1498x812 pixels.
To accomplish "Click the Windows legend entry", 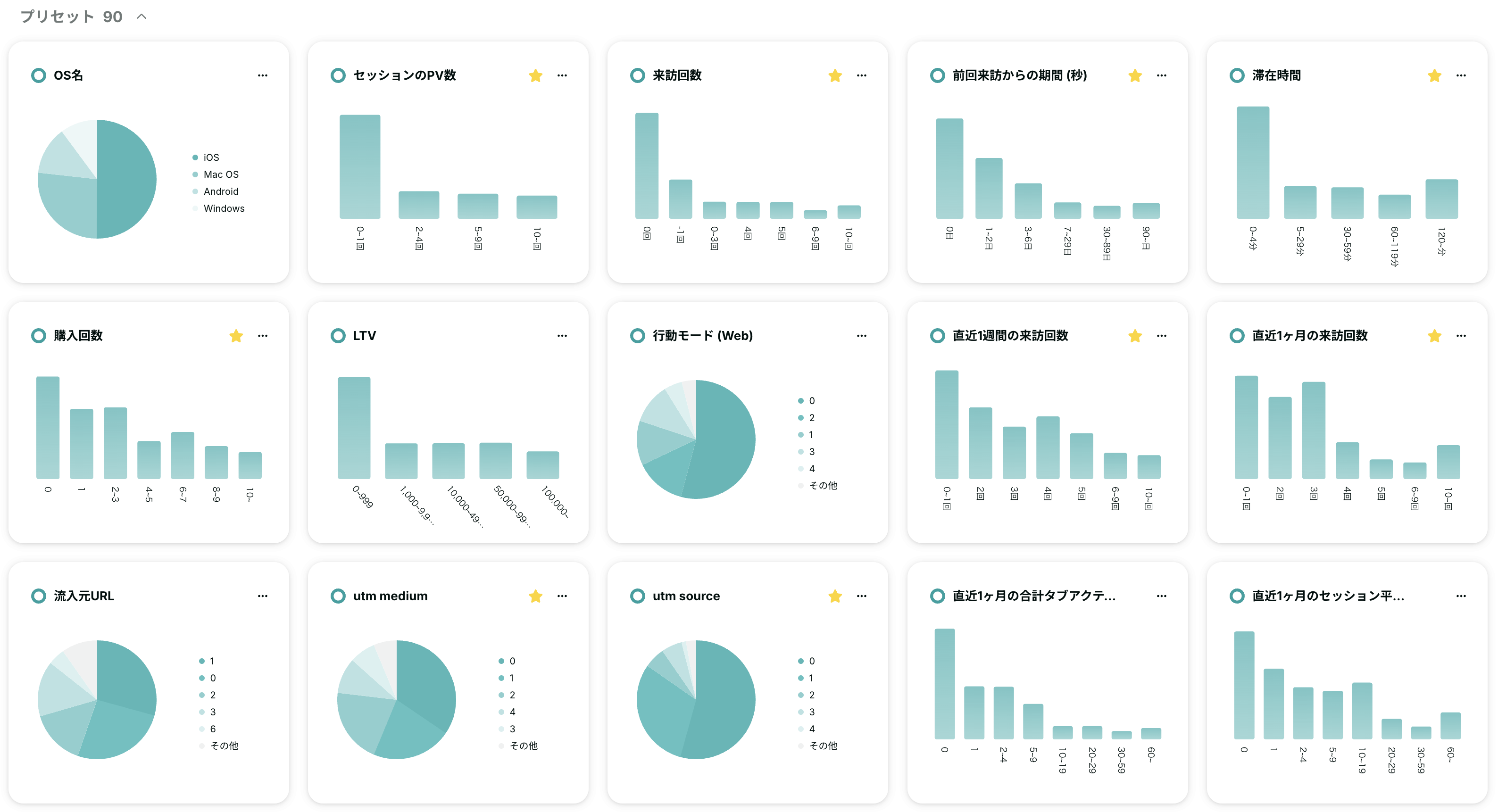I will pos(218,208).
